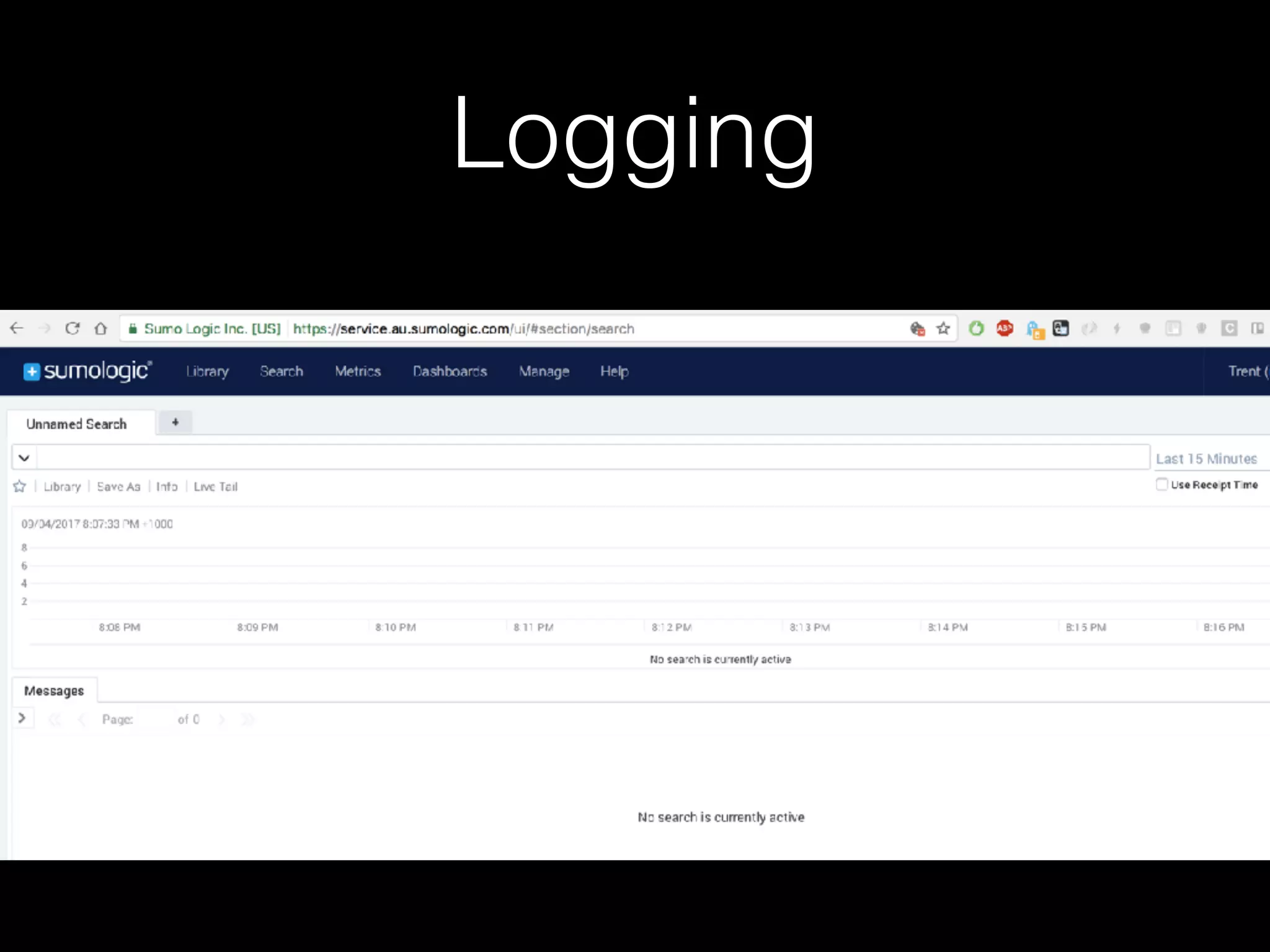Go to the first page of messages
The height and width of the screenshot is (952, 1270).
tap(55, 720)
